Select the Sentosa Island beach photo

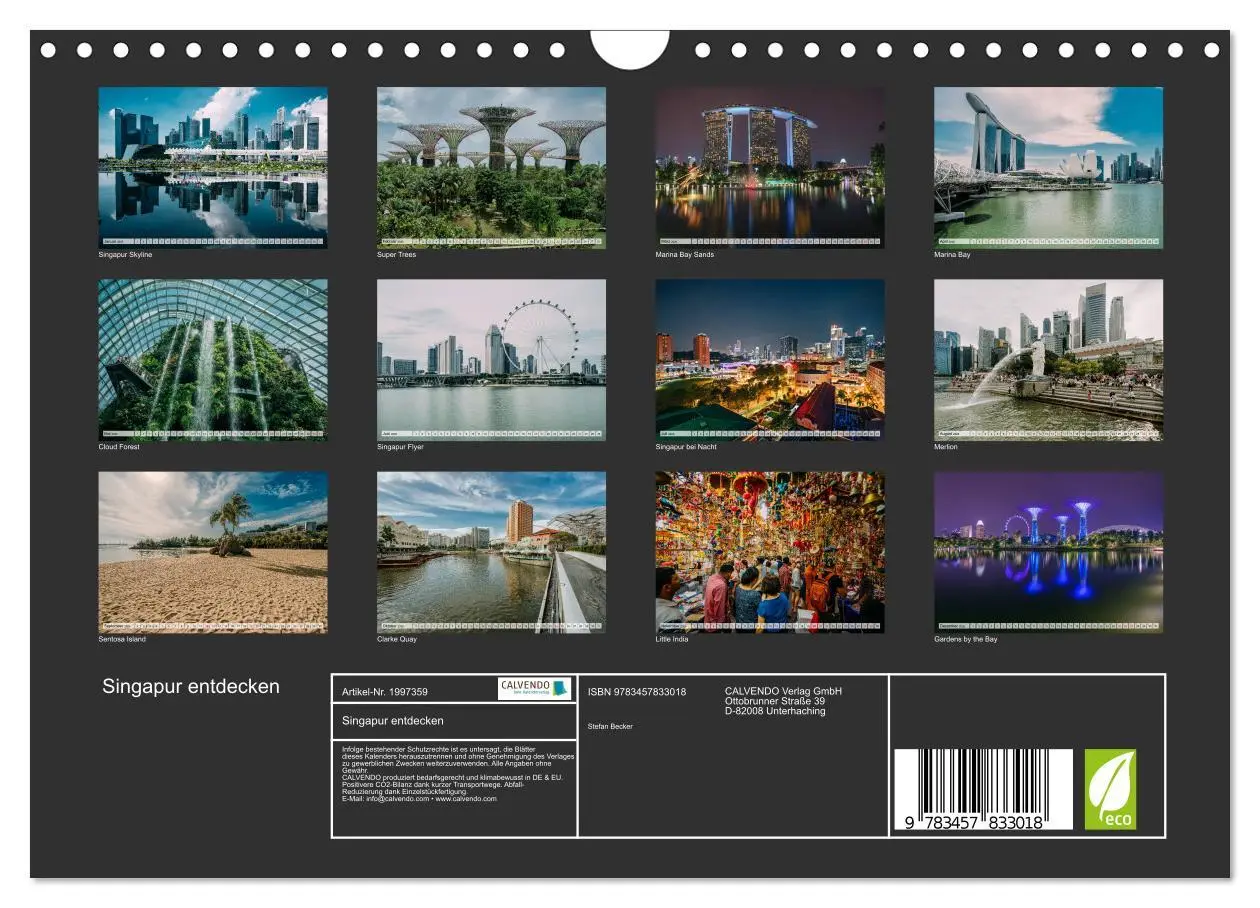point(213,552)
